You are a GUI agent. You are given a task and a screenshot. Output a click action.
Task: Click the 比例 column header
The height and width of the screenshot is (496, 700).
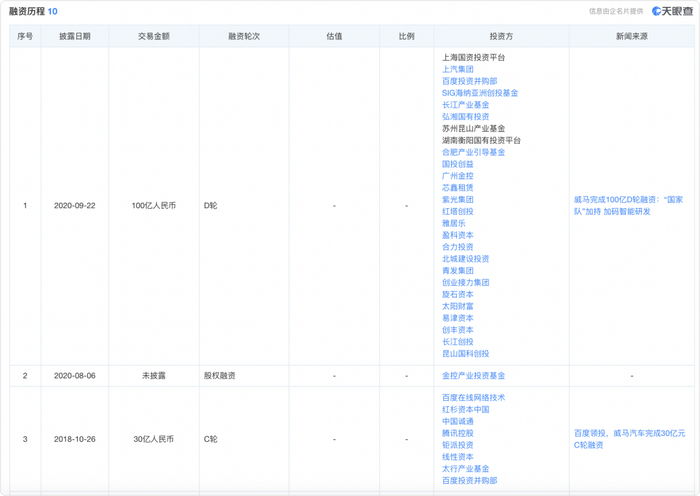point(406,36)
